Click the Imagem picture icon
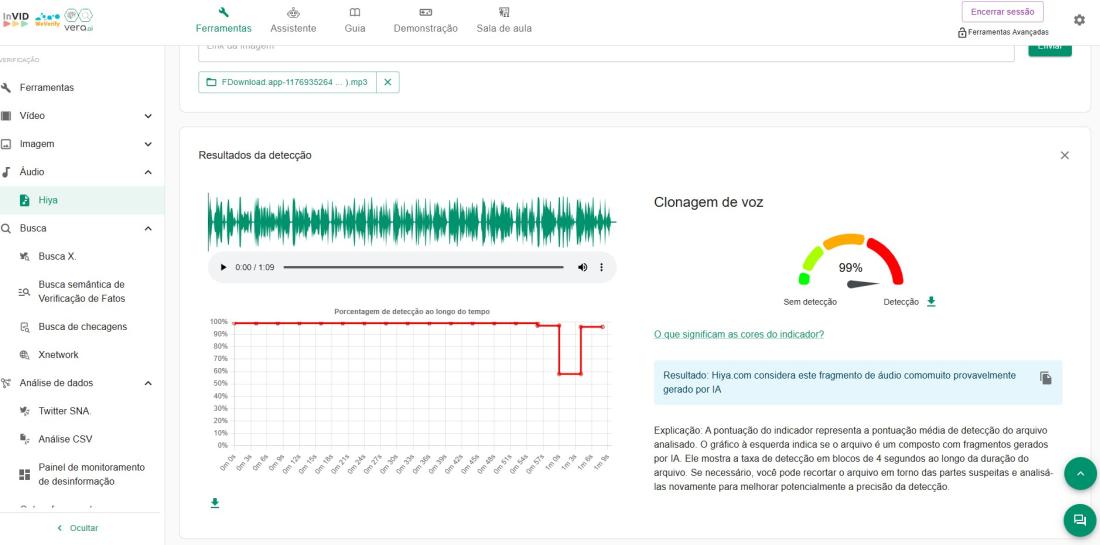The image size is (1100, 545). point(6,144)
